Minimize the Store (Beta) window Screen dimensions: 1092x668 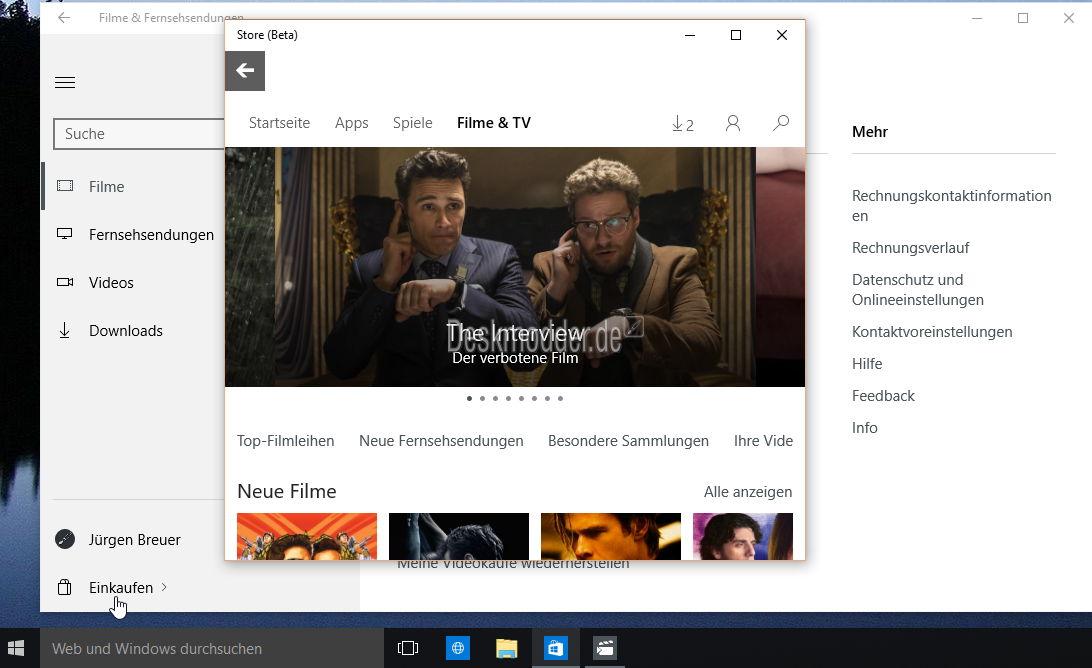click(x=689, y=35)
